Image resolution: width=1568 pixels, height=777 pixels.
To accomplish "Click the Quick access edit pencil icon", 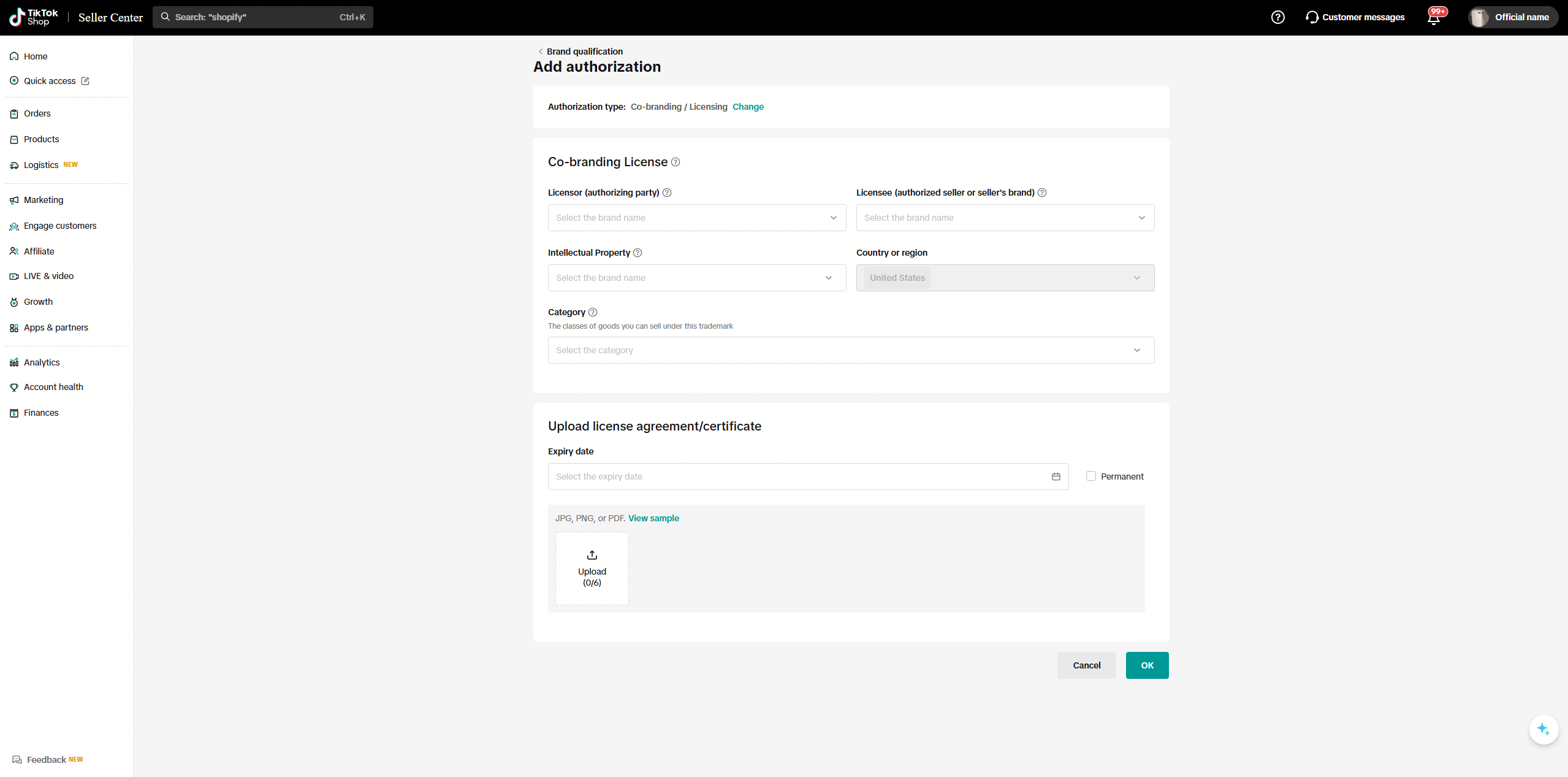I will click(x=85, y=81).
